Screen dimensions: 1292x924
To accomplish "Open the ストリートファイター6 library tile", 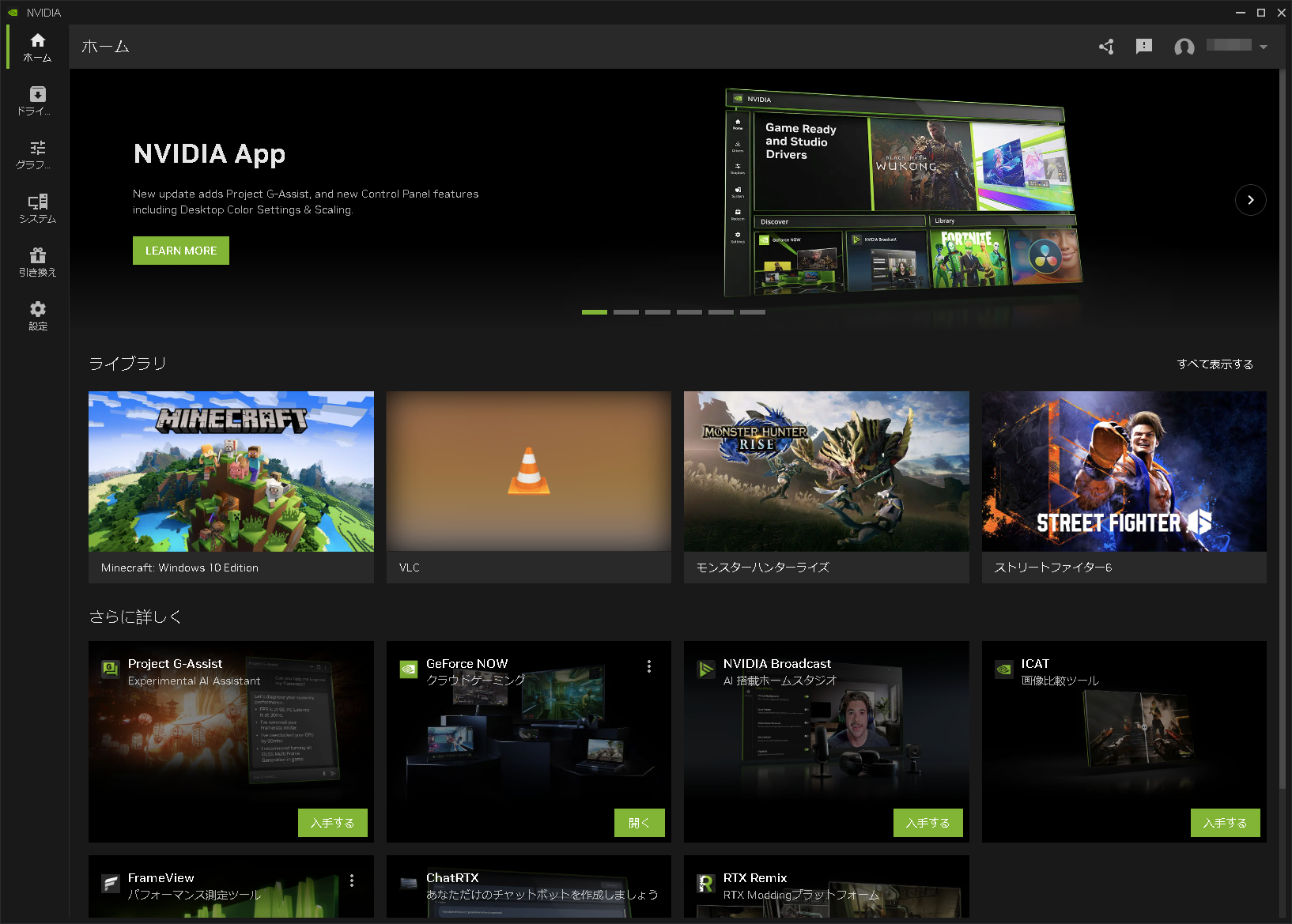I will click(x=1124, y=472).
